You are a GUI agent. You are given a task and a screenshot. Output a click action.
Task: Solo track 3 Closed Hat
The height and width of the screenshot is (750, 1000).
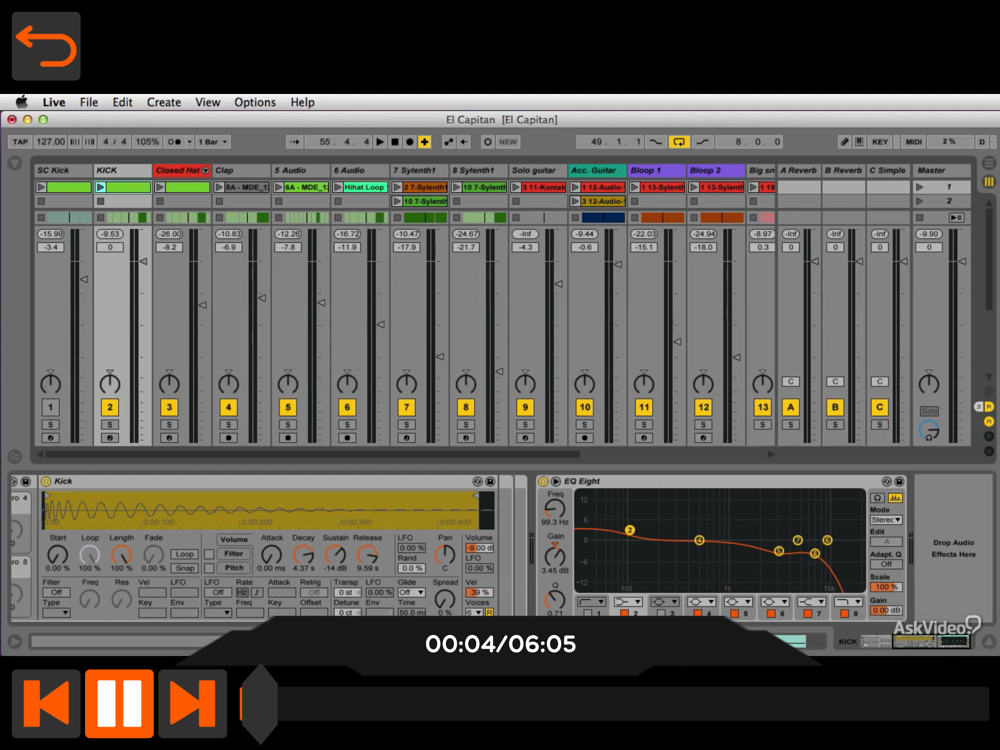click(169, 425)
